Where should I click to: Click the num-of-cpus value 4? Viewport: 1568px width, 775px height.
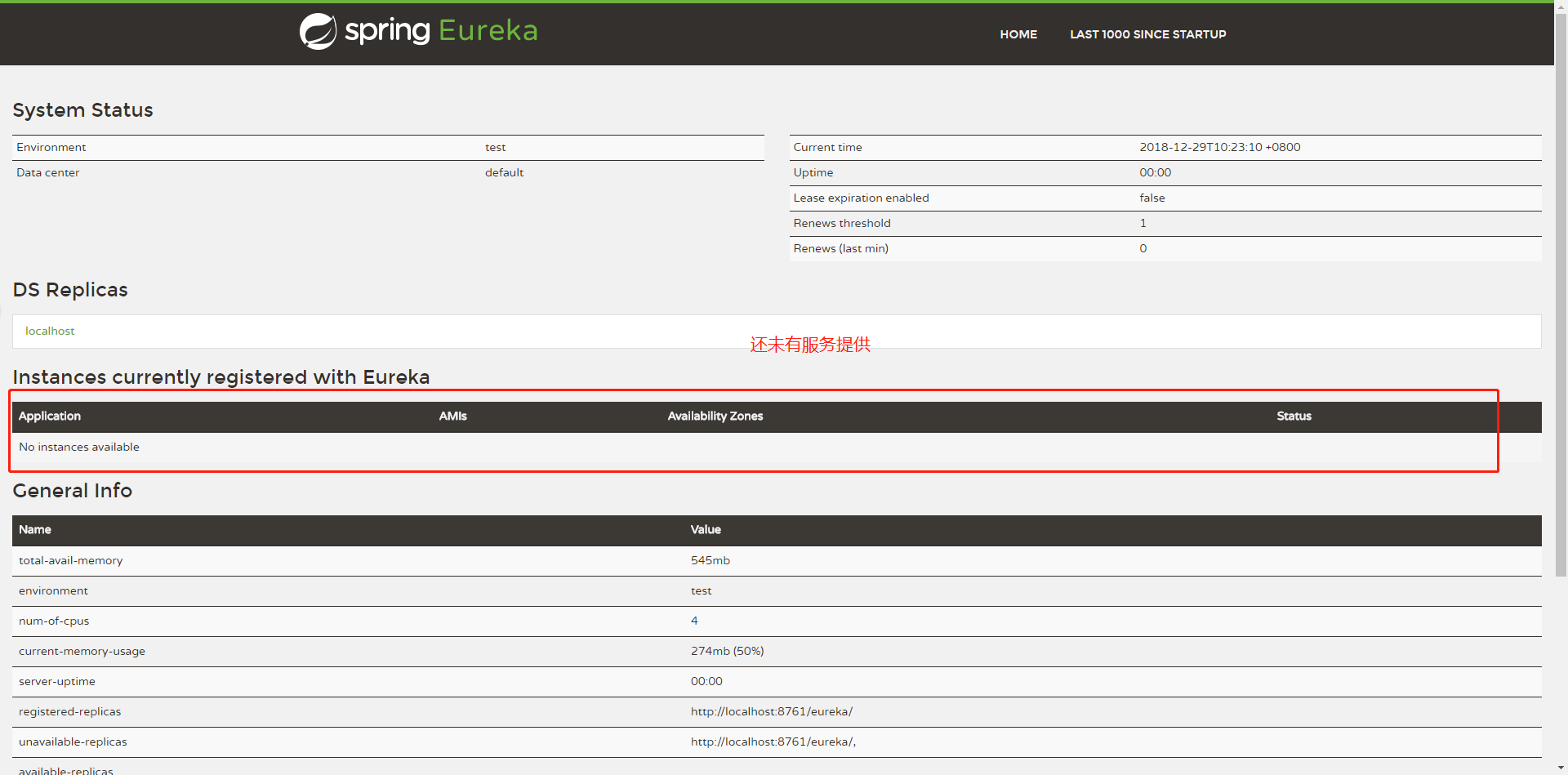(694, 621)
